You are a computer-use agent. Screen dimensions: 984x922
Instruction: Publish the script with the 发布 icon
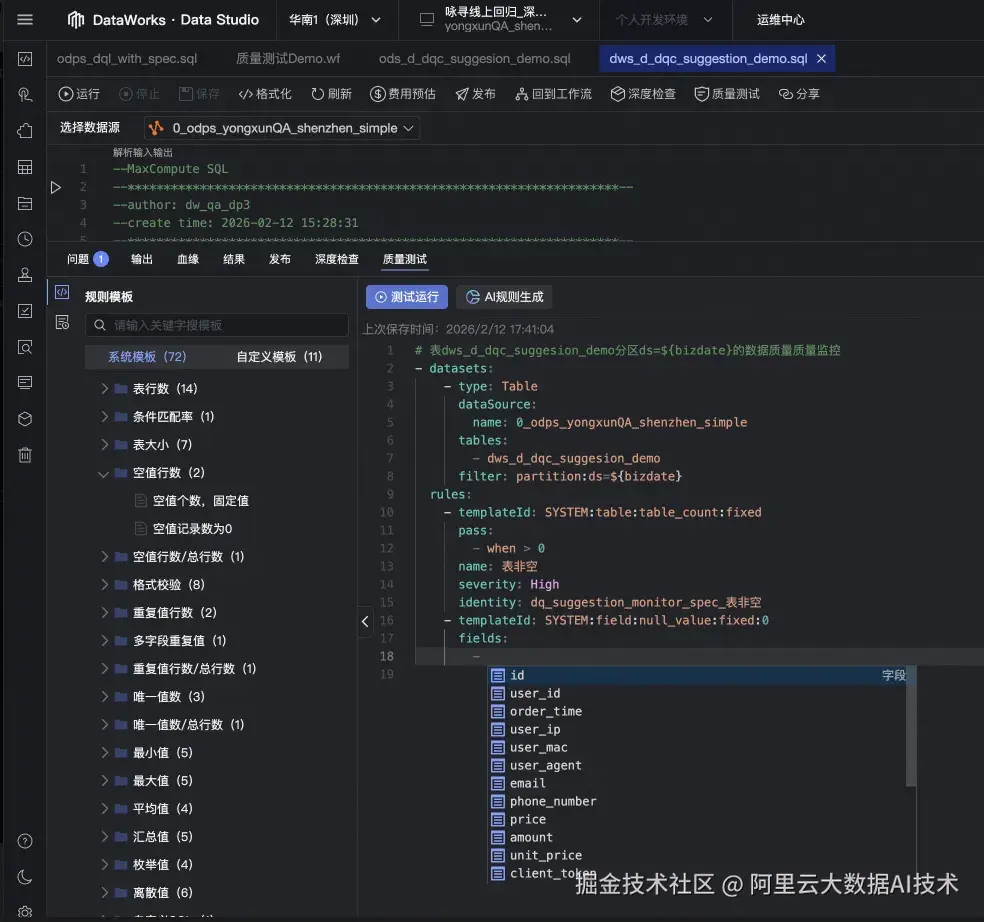coord(476,93)
